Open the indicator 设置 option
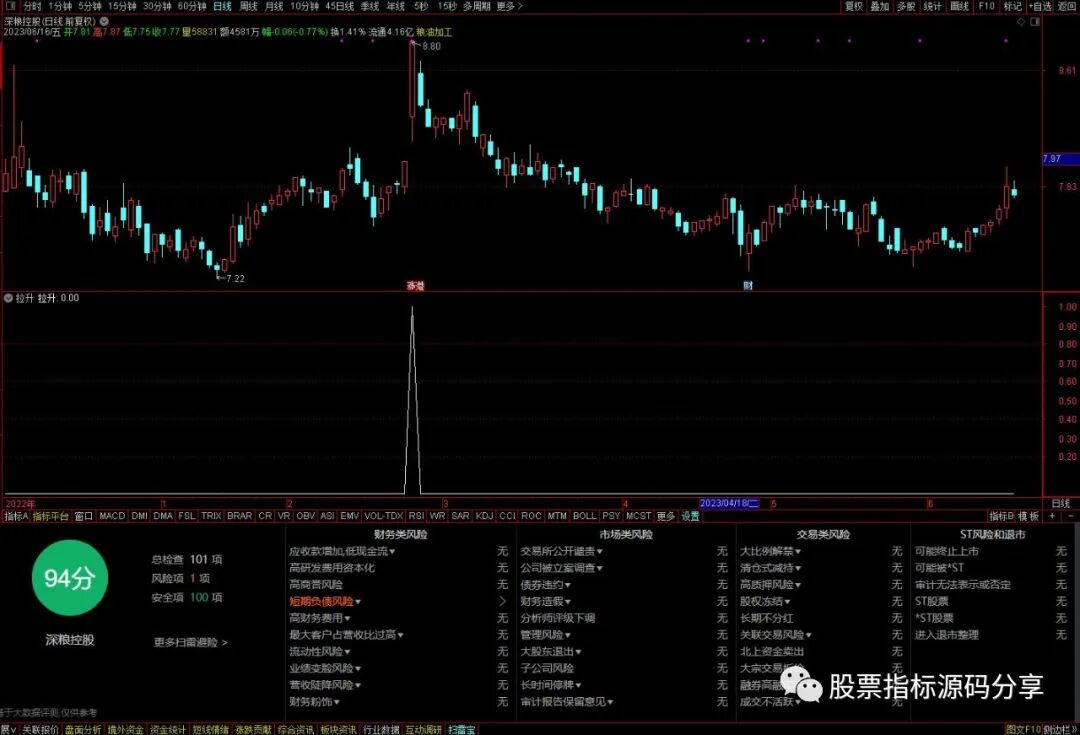This screenshot has height=735, width=1080. (x=690, y=516)
